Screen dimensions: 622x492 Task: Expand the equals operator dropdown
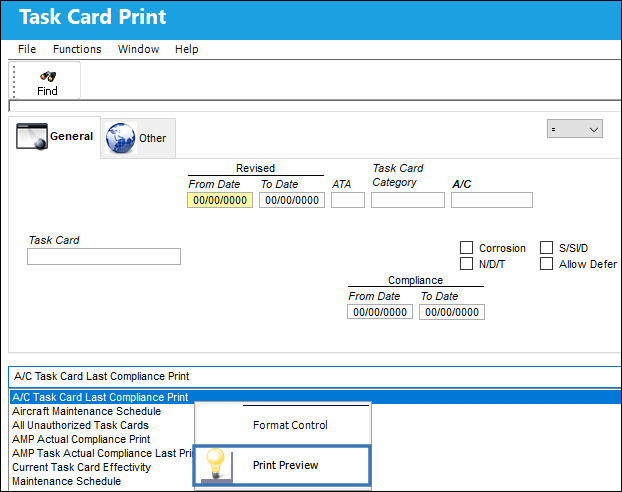click(575, 129)
